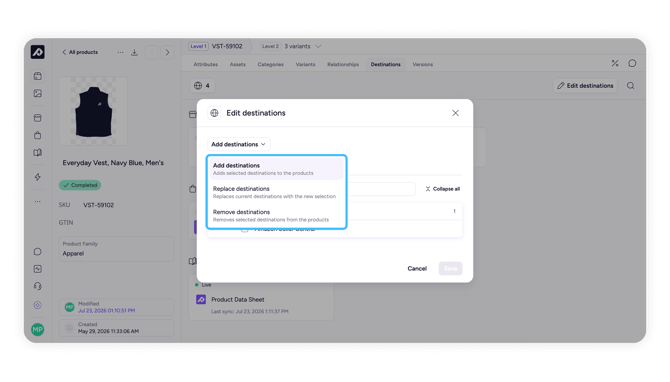Choose Remove destinations option in menu
The width and height of the screenshot is (670, 382).
[276, 215]
